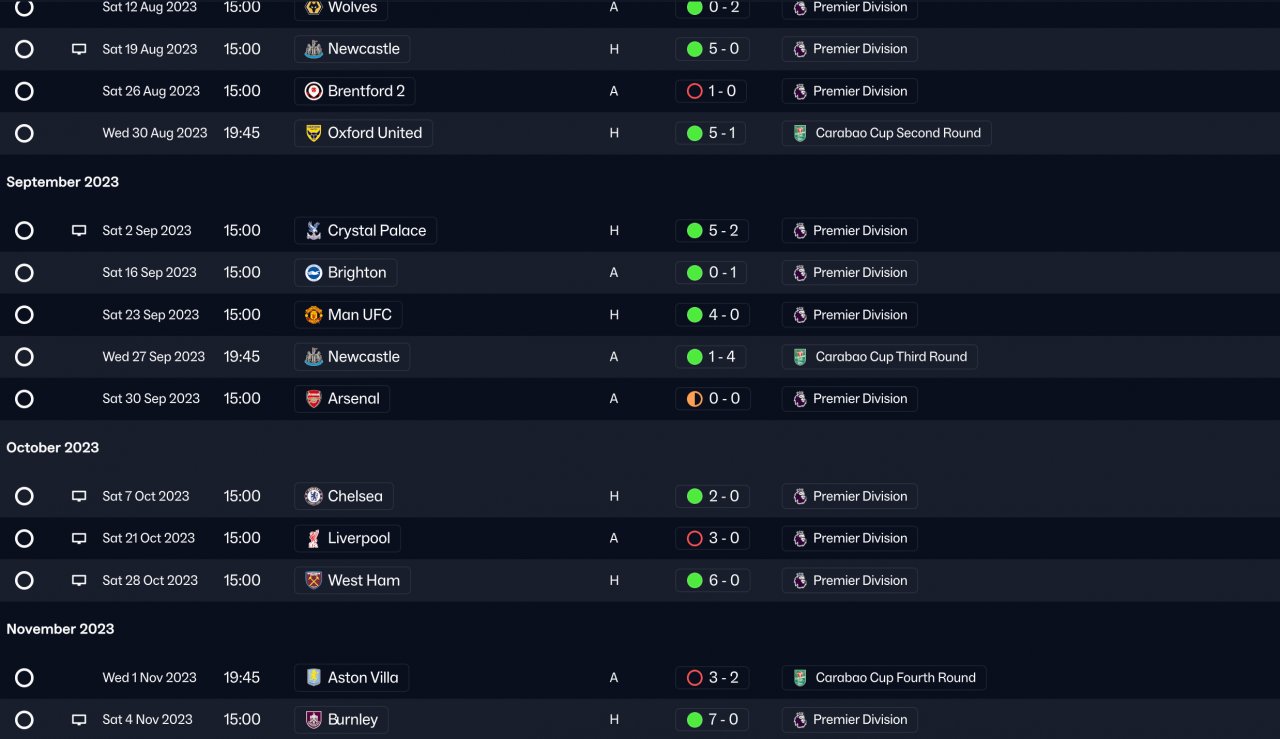Image resolution: width=1280 pixels, height=739 pixels.
Task: Select the circle for the Brentford 2 fixture
Action: pyautogui.click(x=25, y=91)
